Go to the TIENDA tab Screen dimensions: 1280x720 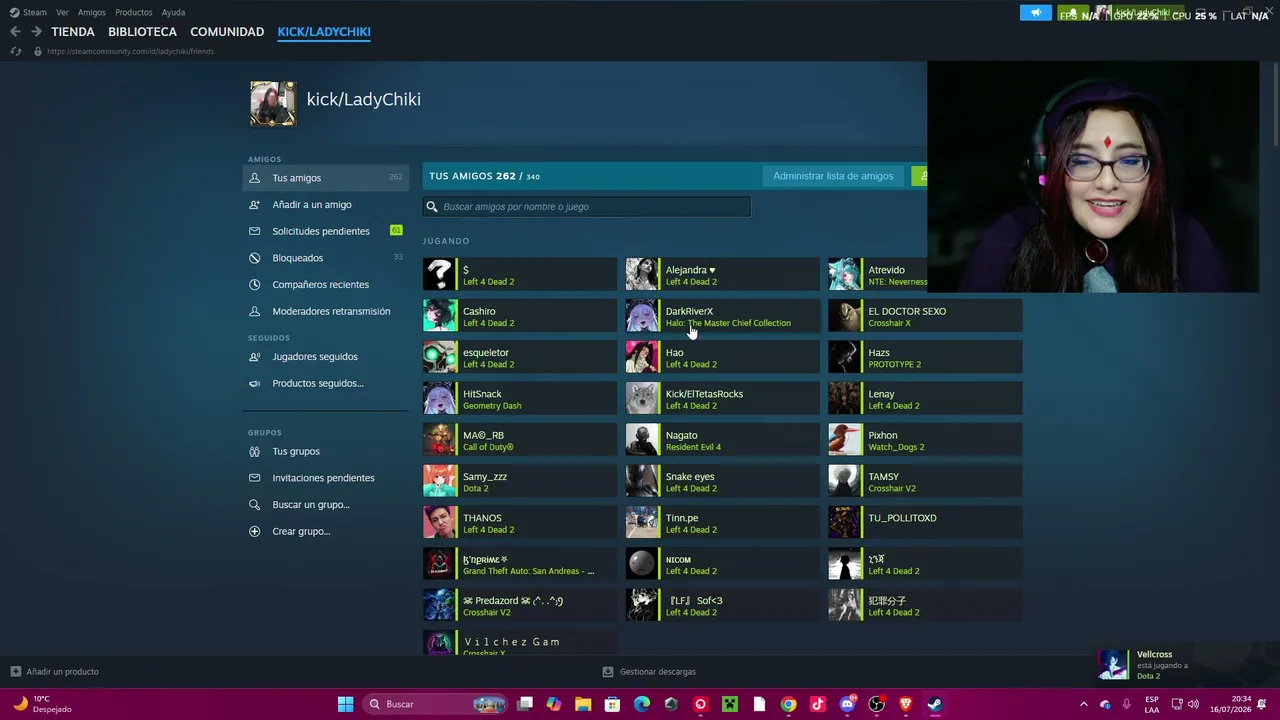pyautogui.click(x=73, y=32)
